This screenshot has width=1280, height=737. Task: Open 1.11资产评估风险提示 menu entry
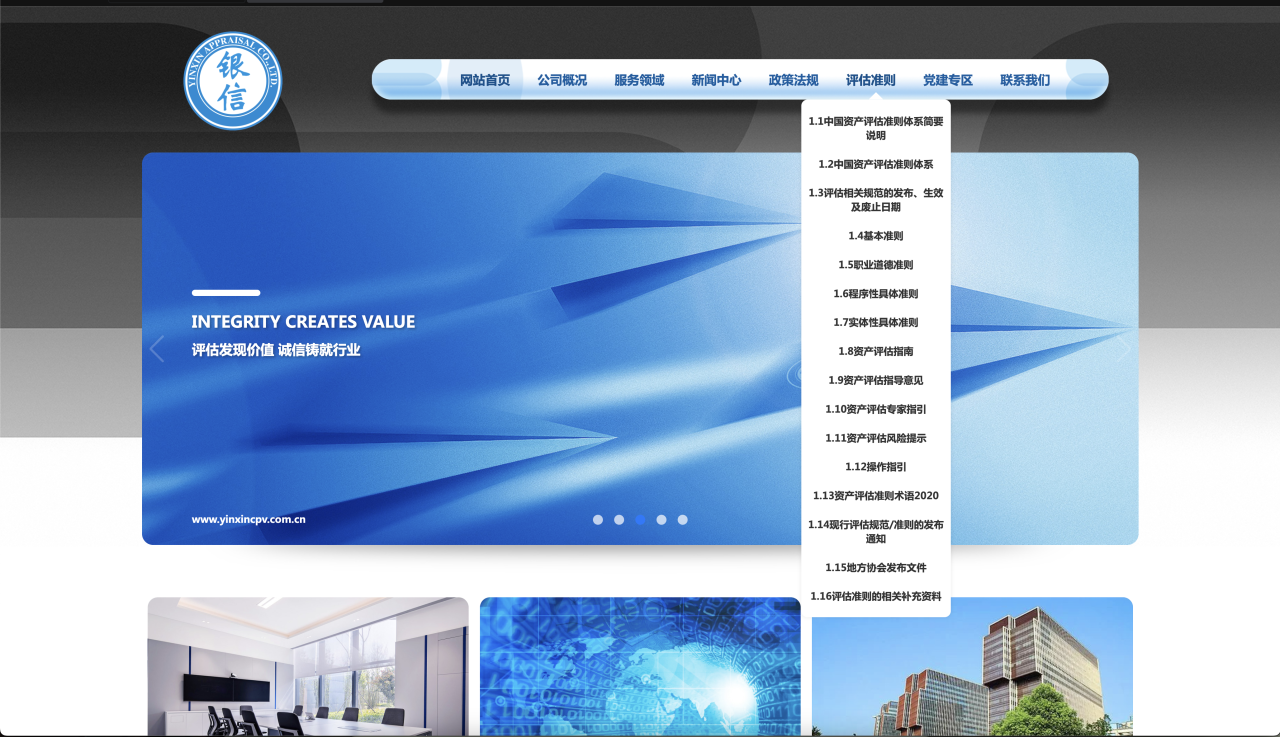pos(876,438)
